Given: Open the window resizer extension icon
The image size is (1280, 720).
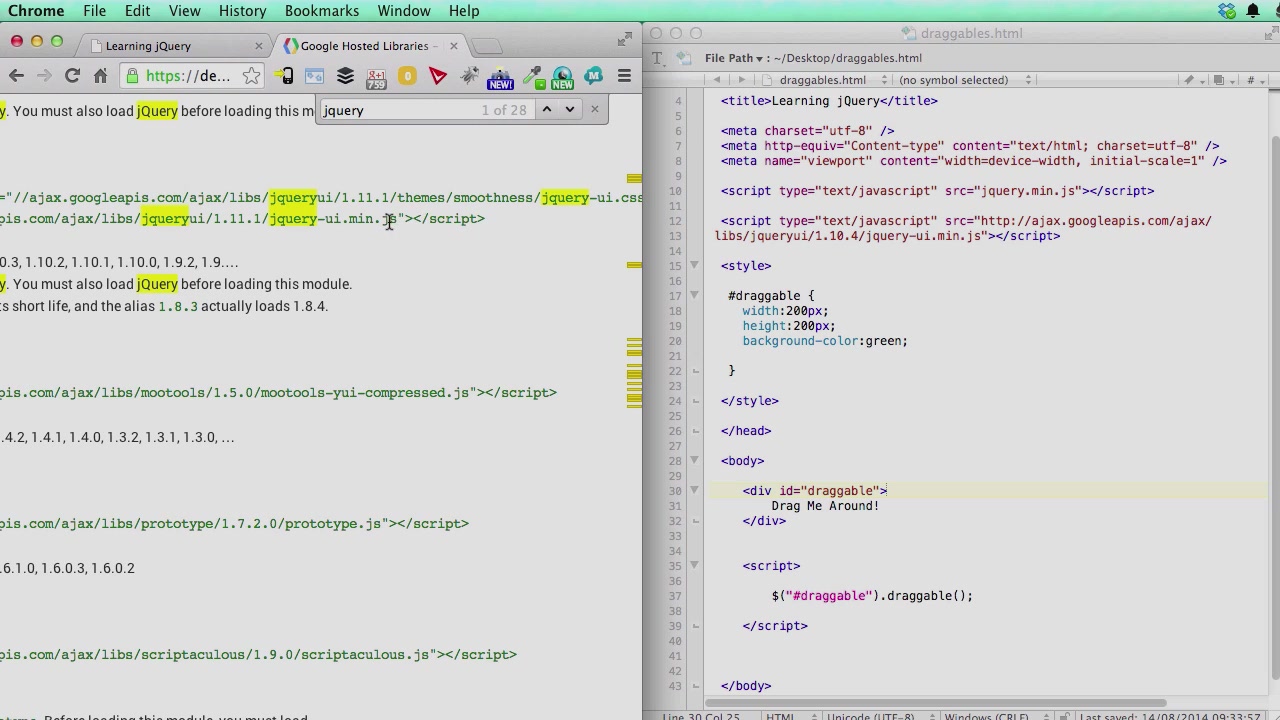Looking at the screenshot, I should click(314, 76).
